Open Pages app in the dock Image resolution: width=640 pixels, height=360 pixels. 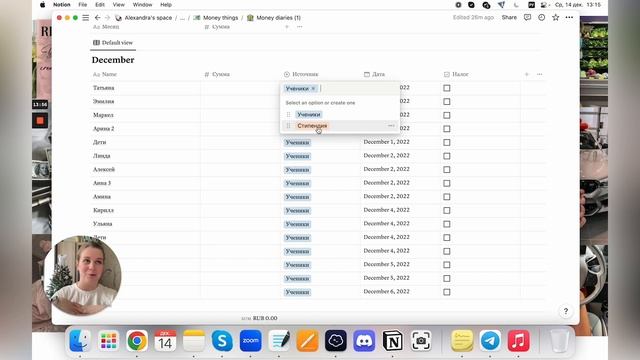[307, 340]
